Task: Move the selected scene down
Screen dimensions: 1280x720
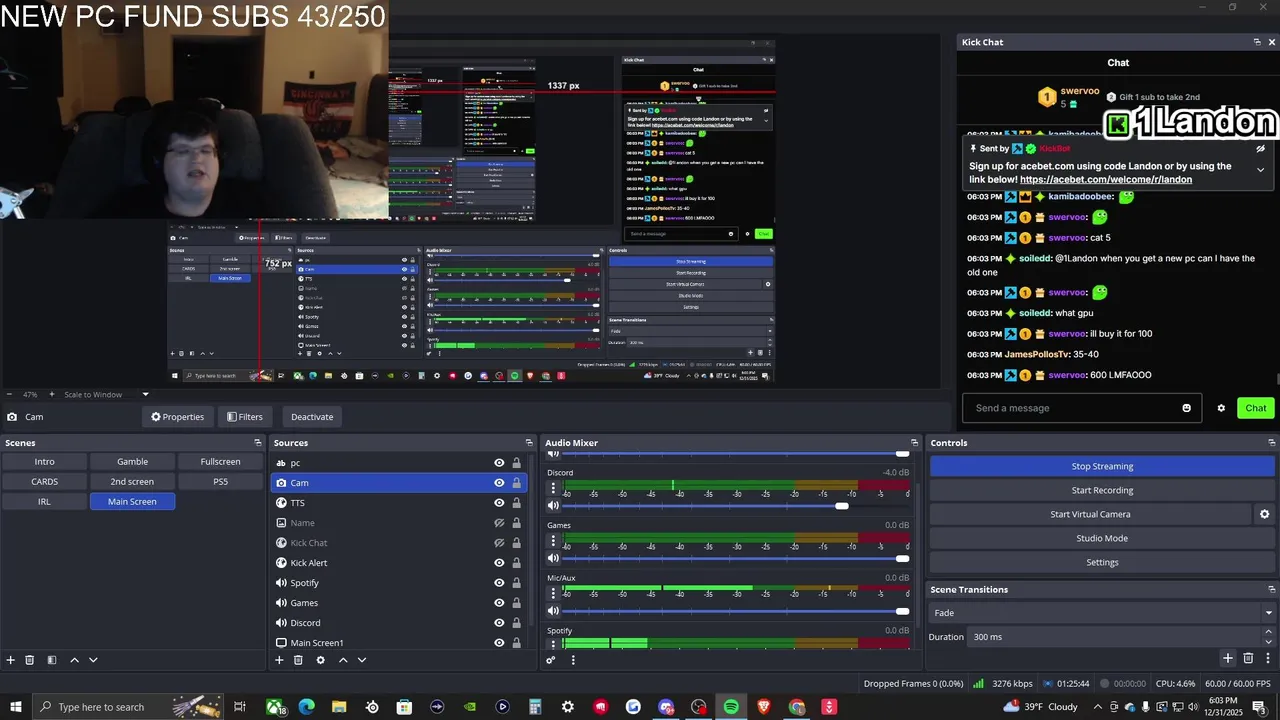Action: pos(93,660)
